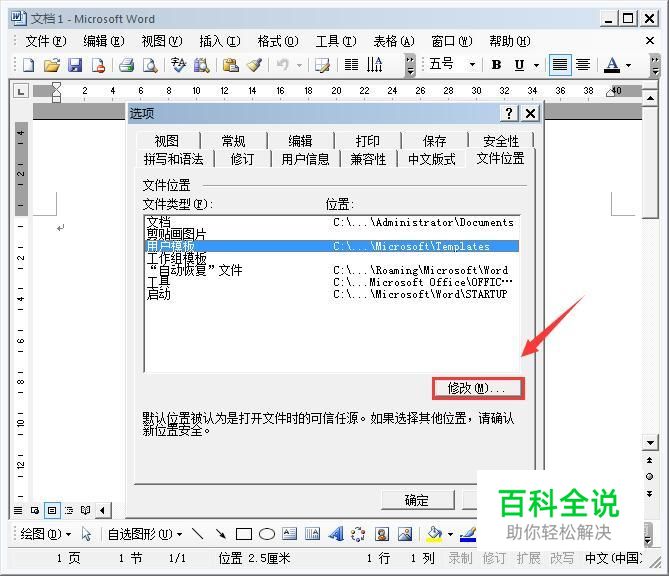
Task: Expand the Undo history dropdown arrow
Action: coord(299,65)
